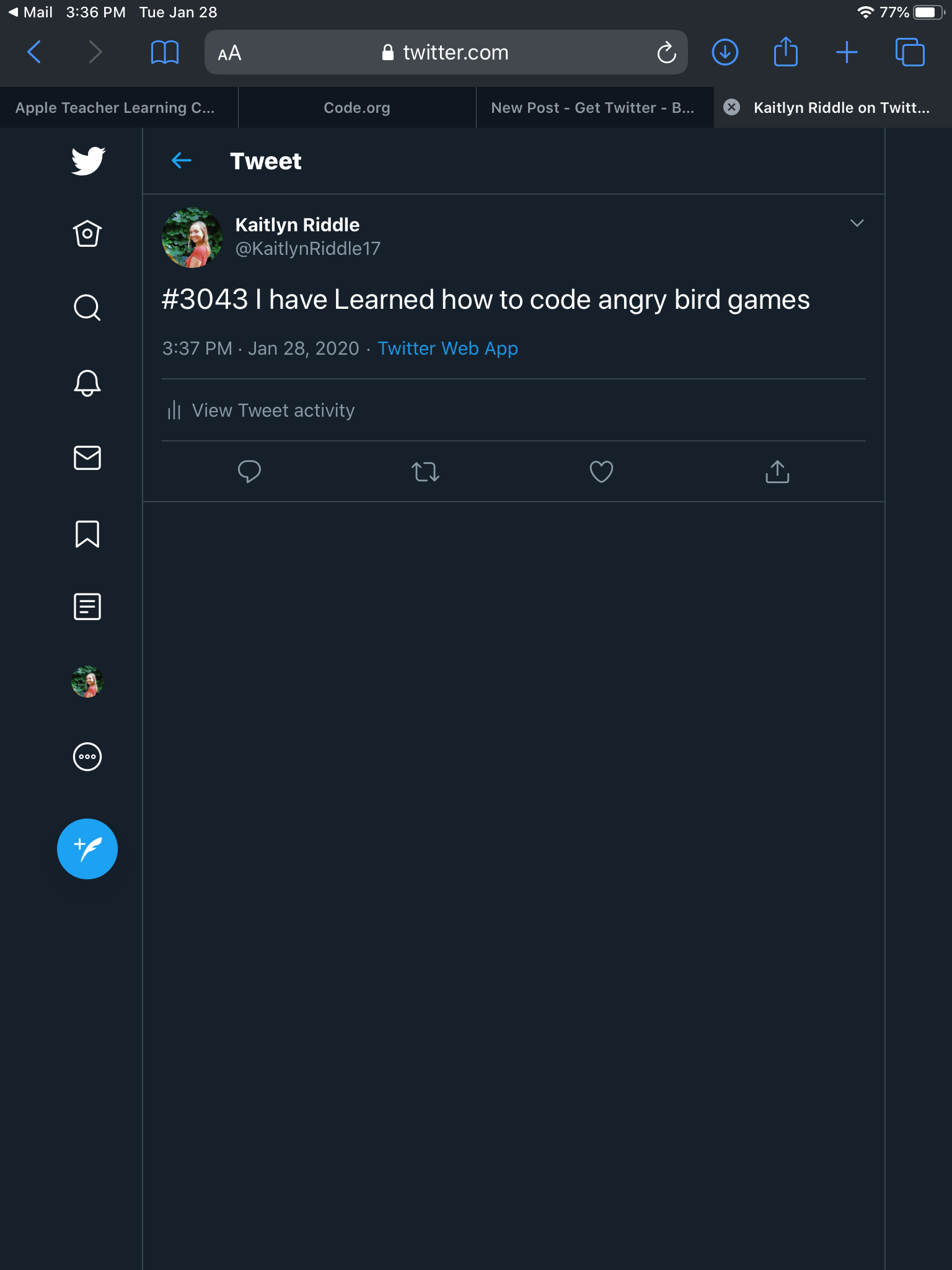Open Twitter Explore search icon
Viewport: 952px width, 1270px height.
tap(87, 307)
